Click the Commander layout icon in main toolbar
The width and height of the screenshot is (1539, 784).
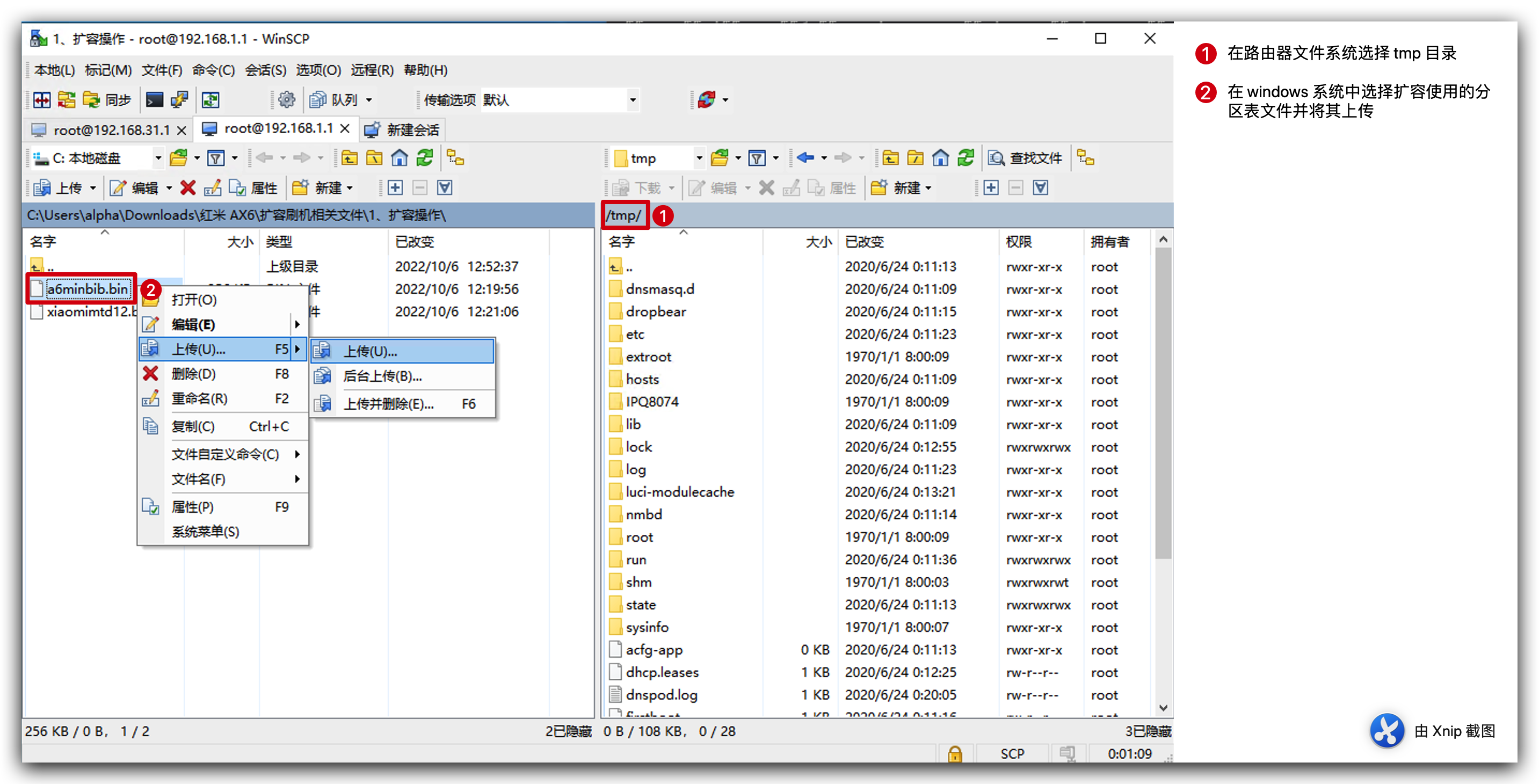42,100
